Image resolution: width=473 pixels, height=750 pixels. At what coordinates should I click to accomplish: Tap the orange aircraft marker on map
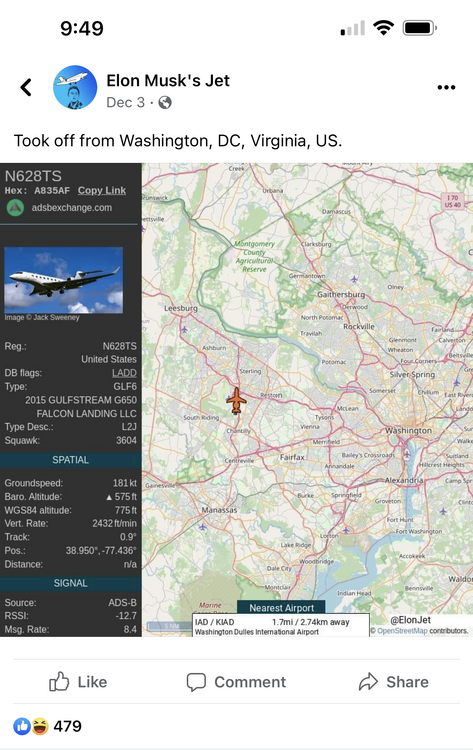point(236,401)
